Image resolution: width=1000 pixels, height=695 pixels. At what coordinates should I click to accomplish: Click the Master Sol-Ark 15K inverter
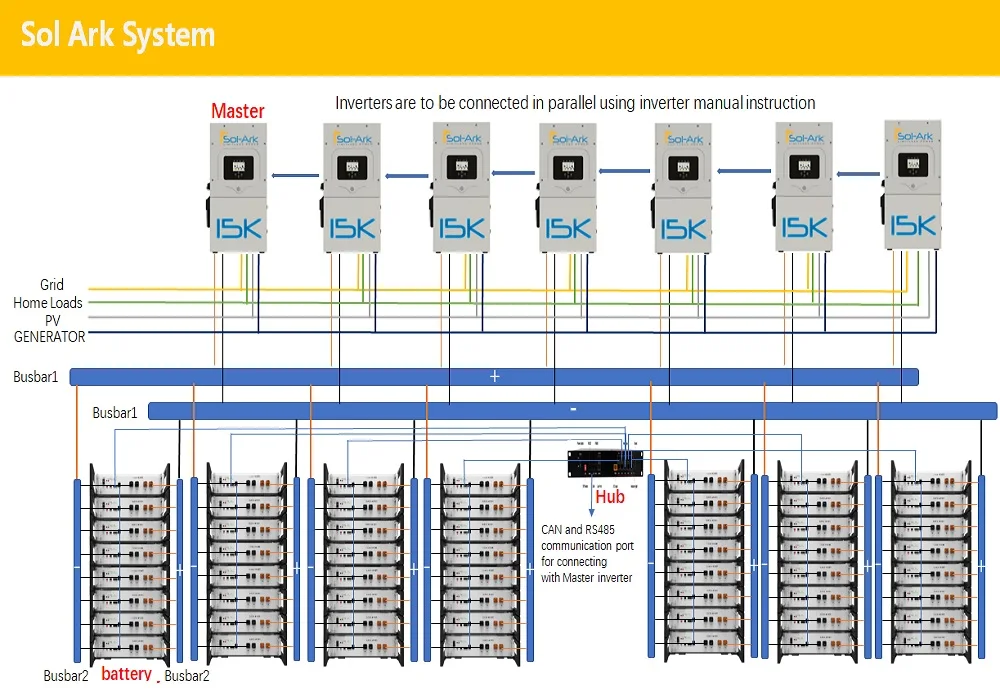[x=237, y=187]
